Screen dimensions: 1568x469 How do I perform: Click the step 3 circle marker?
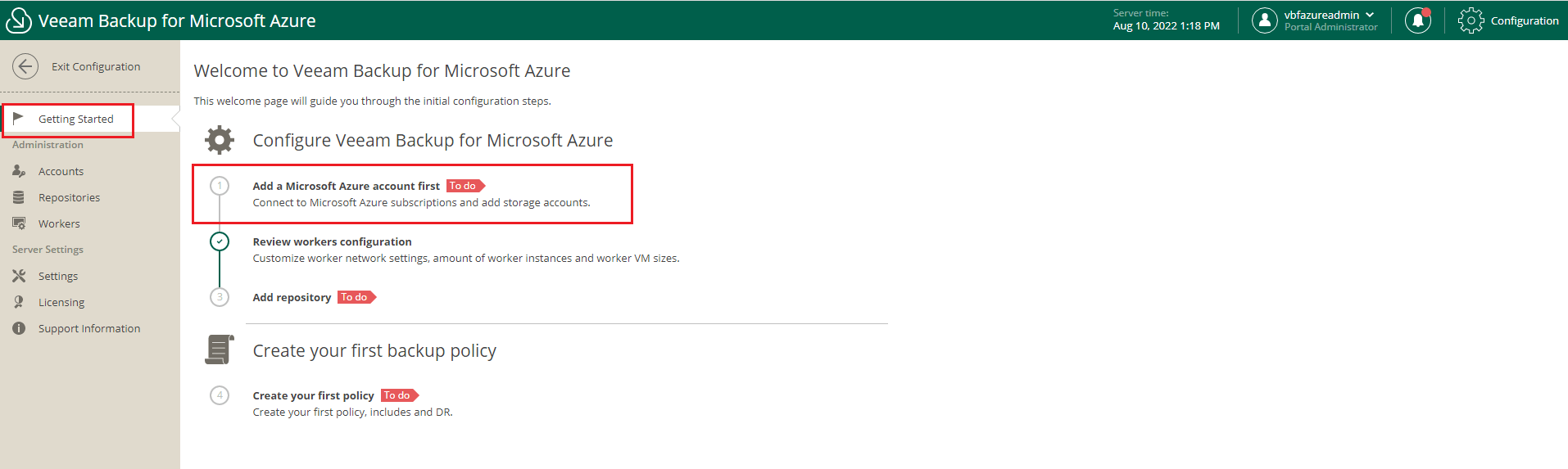[220, 297]
